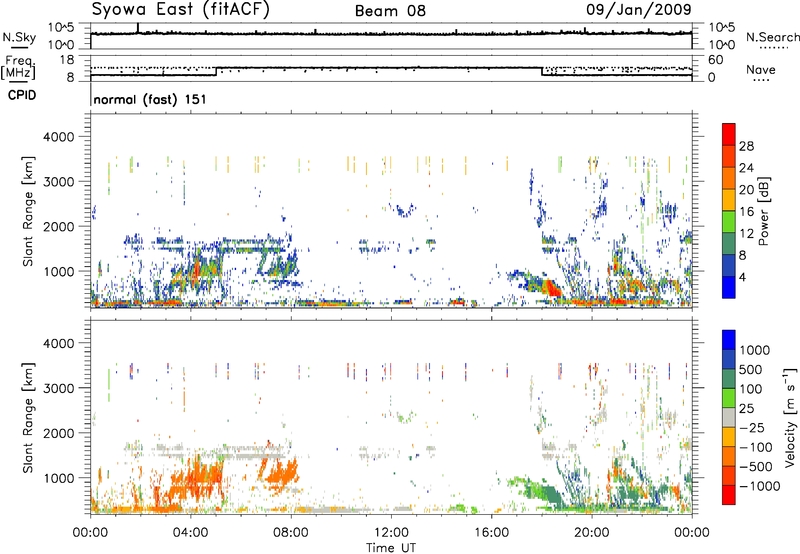
Task: Click "Slant Range [km]" label of the power panel
Action: [x=28, y=211]
